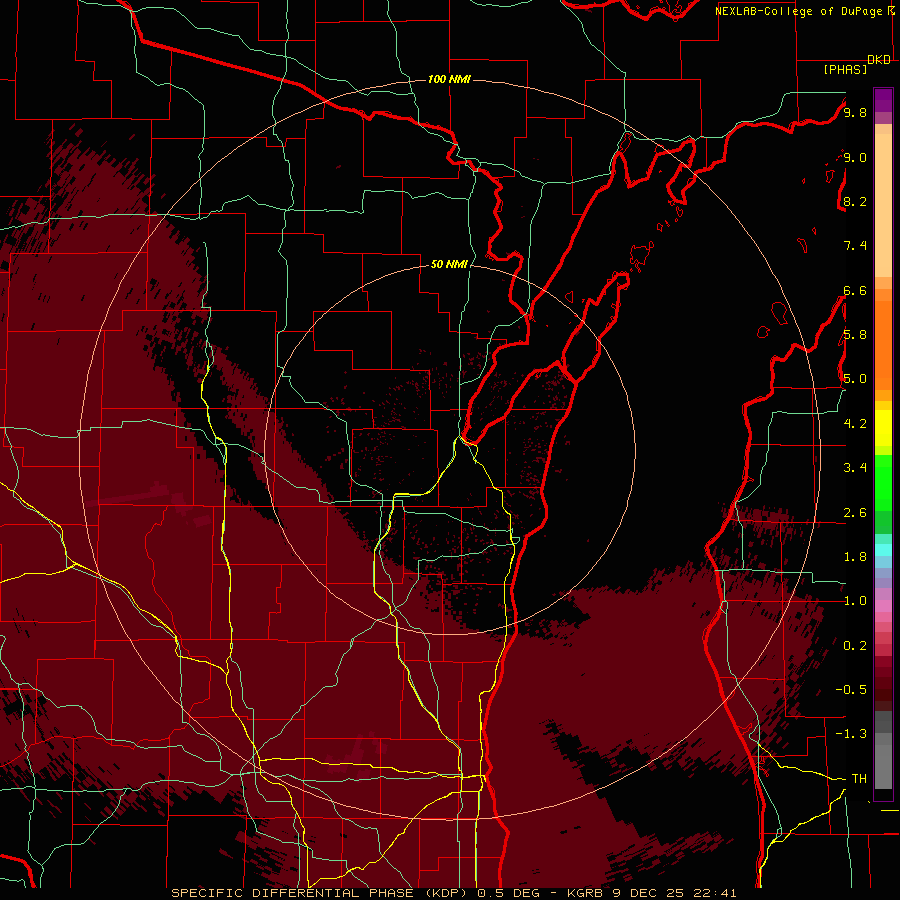Screen dimensions: 900x900
Task: Click the 5.8 legend value
Action: pyautogui.click(x=855, y=335)
